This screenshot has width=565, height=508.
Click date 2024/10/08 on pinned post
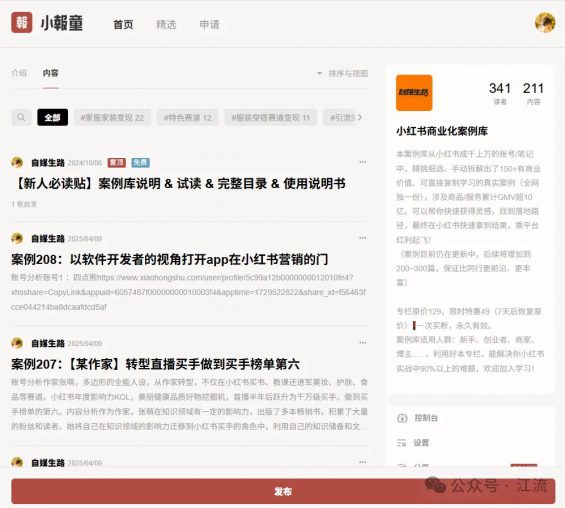click(x=85, y=163)
